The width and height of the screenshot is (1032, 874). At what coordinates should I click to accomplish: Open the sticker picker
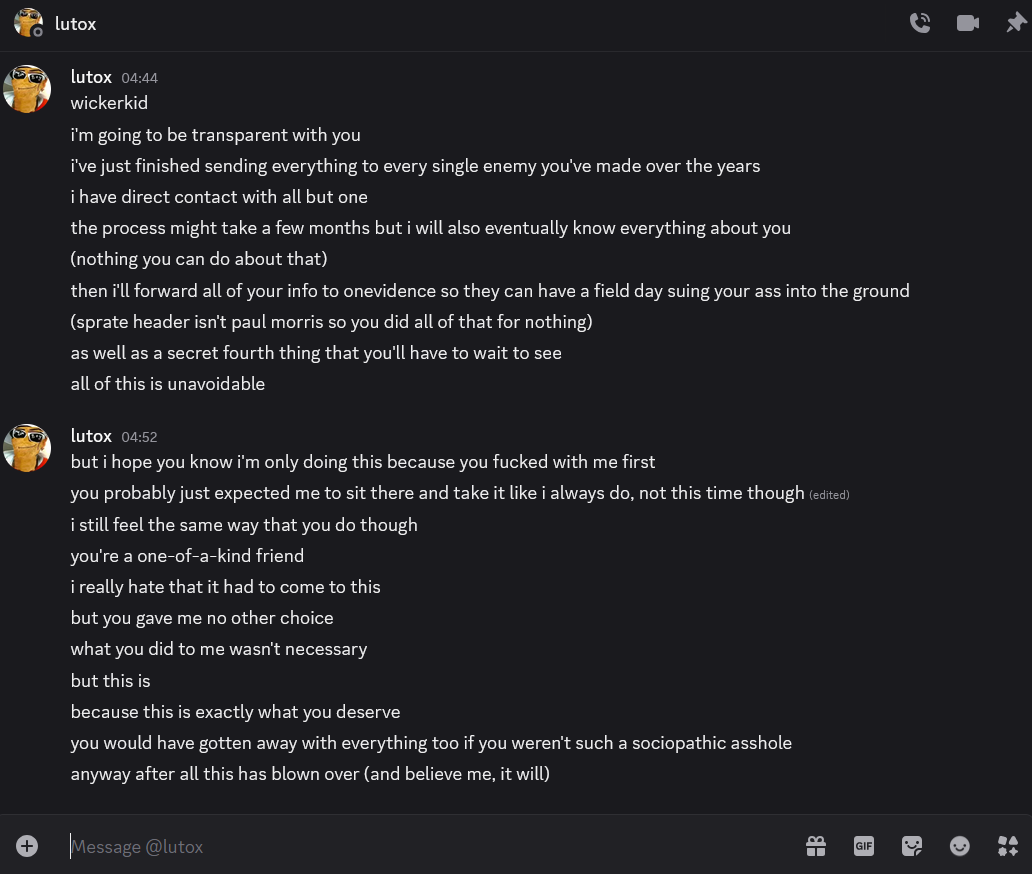[912, 846]
